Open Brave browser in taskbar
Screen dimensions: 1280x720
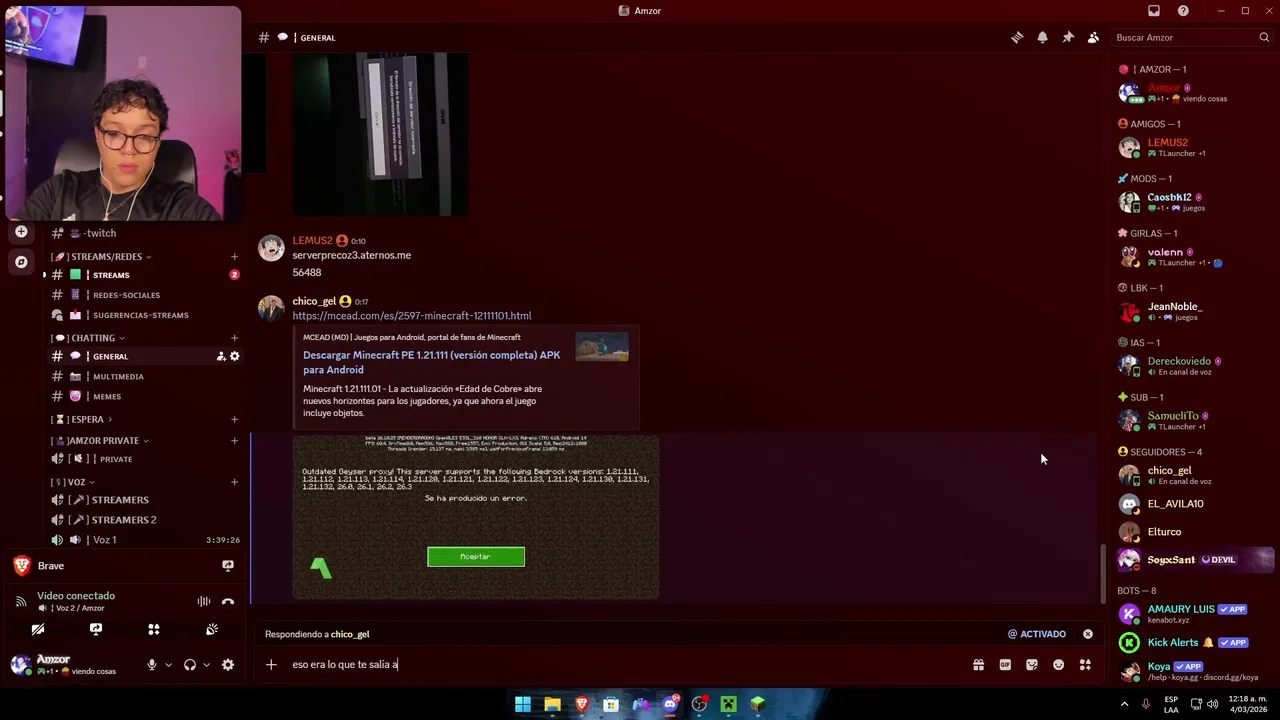pos(582,705)
